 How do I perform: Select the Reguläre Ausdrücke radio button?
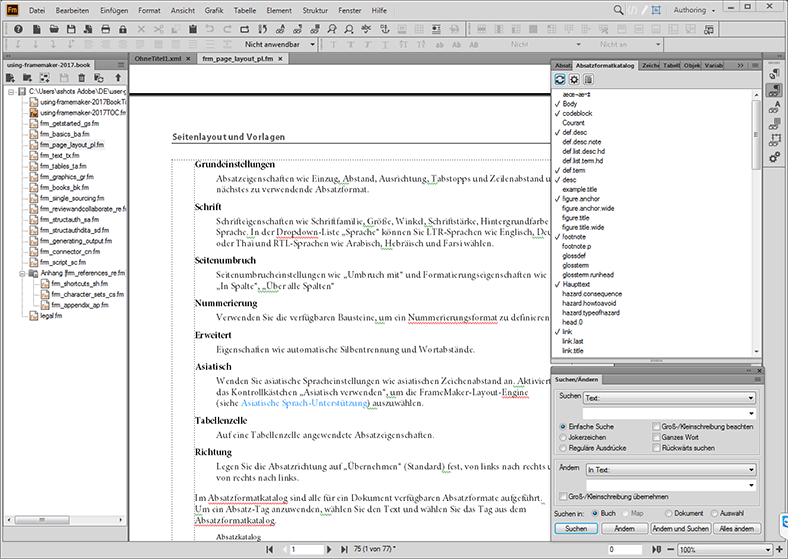[563, 448]
